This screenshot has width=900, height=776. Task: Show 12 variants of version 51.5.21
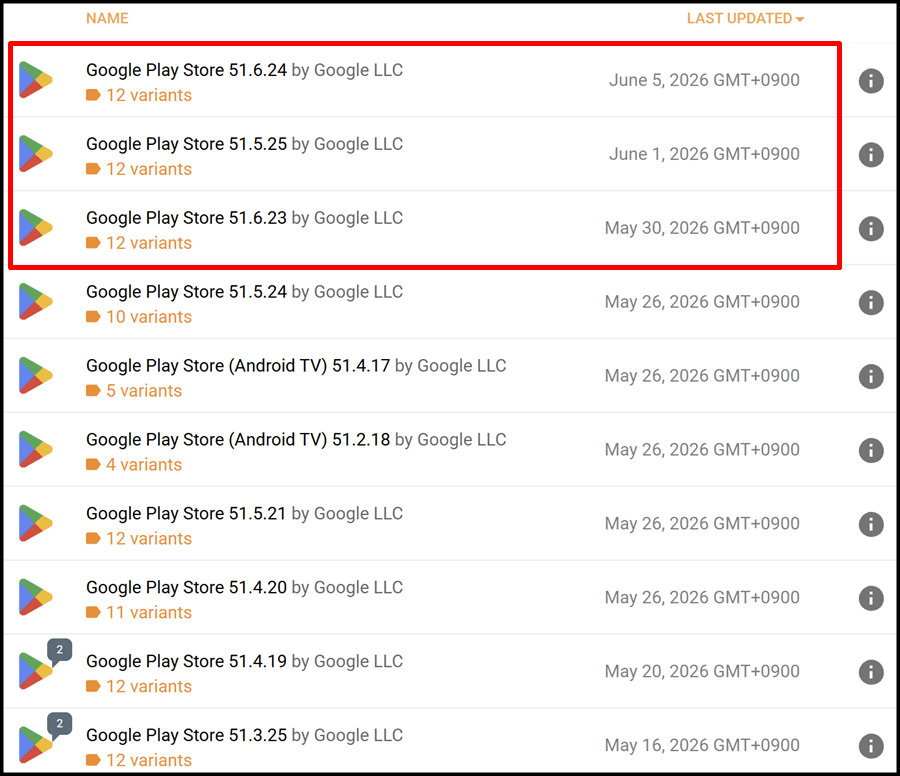[x=139, y=539]
